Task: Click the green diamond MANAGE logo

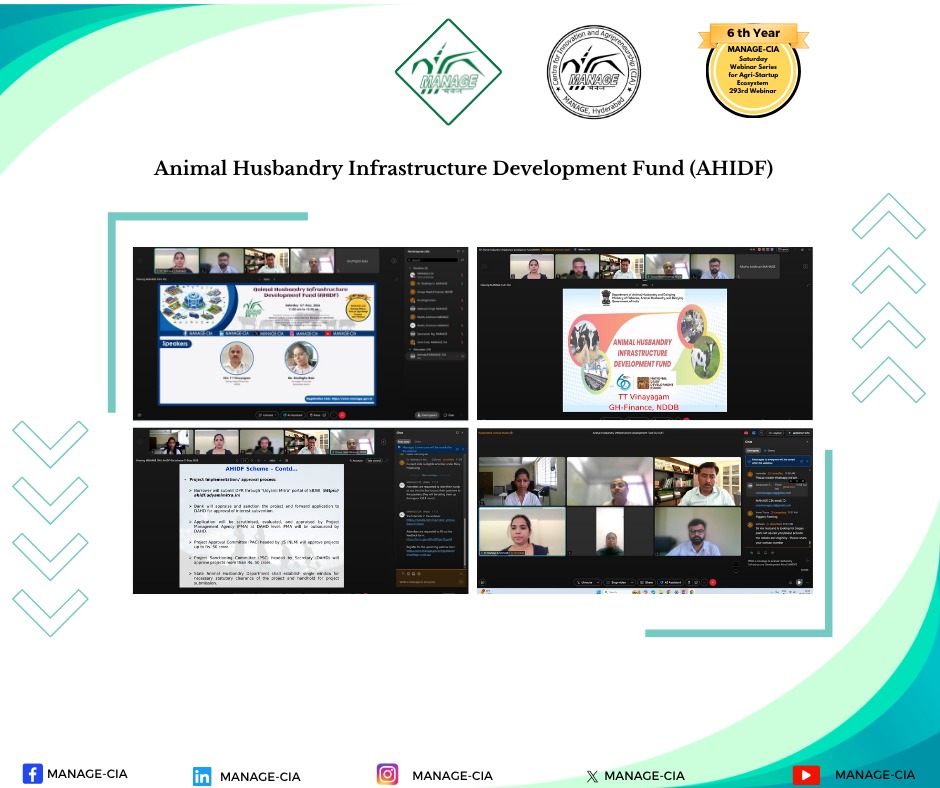Action: pyautogui.click(x=448, y=72)
